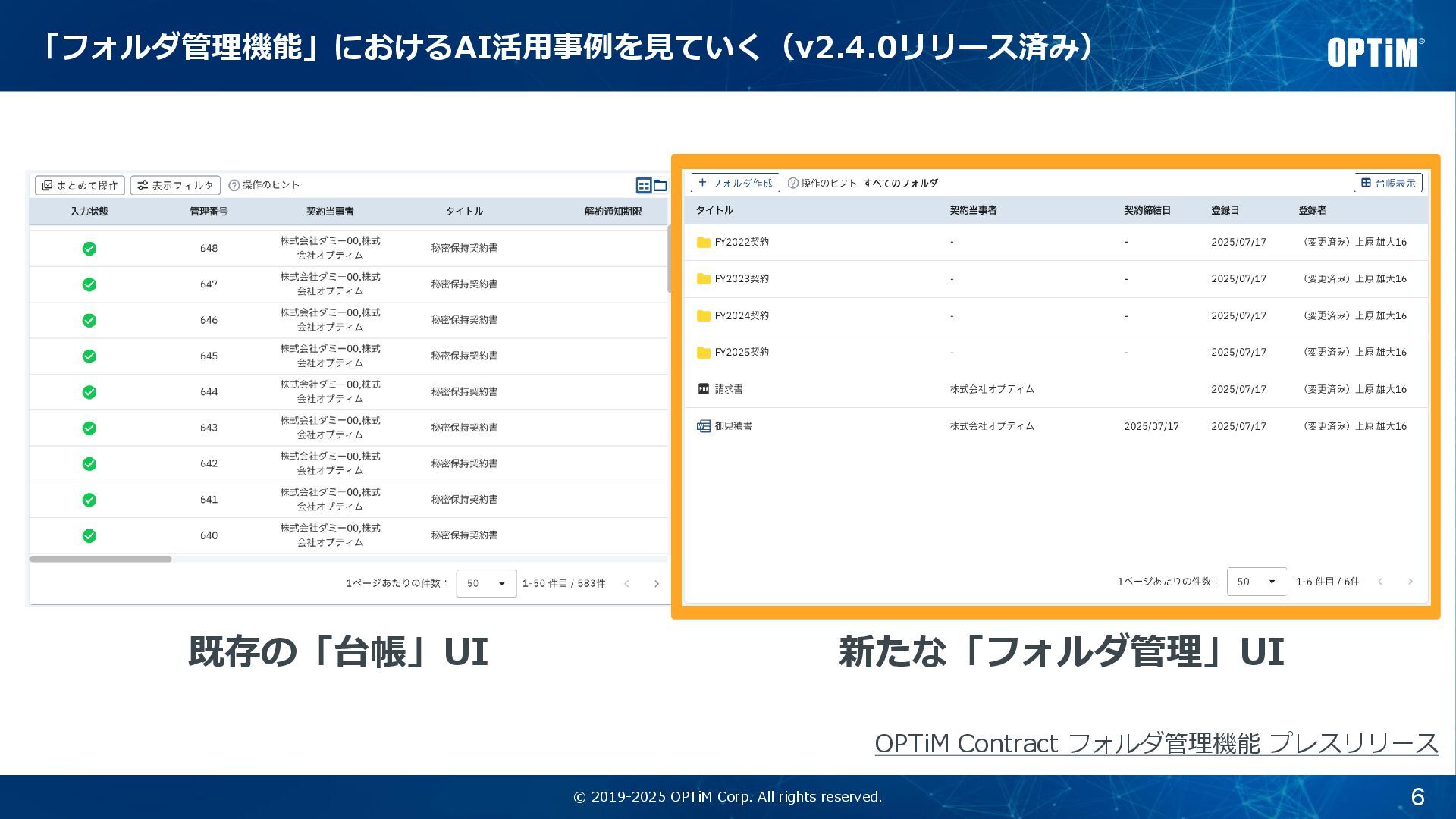The height and width of the screenshot is (819, 1456).
Task: Click 秘密保持契約書 title in row 644
Action: 464,392
